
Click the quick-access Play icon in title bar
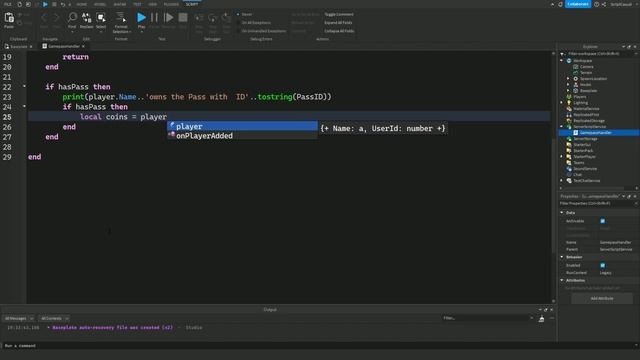[45, 4]
